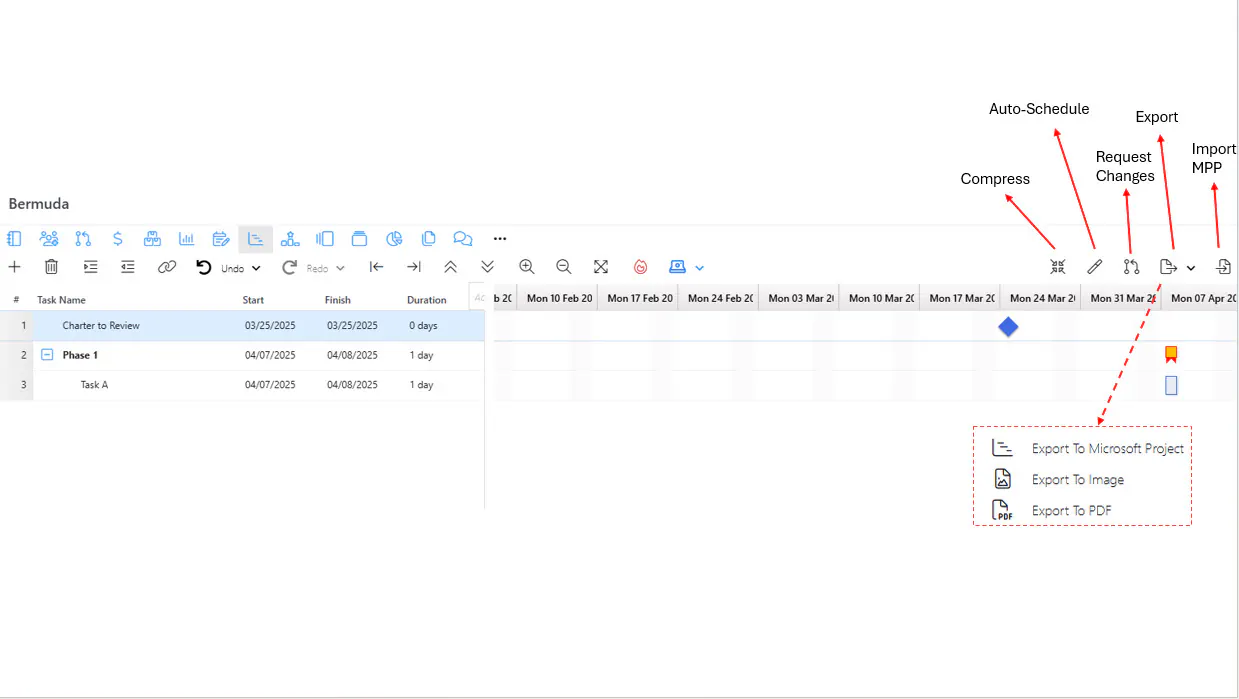
Task: Click the Undo arrow icon
Action: pos(204,267)
